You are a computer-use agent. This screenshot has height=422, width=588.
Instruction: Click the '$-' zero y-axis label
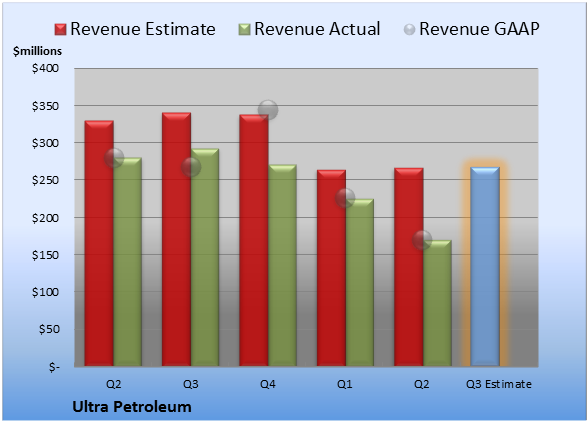point(54,367)
